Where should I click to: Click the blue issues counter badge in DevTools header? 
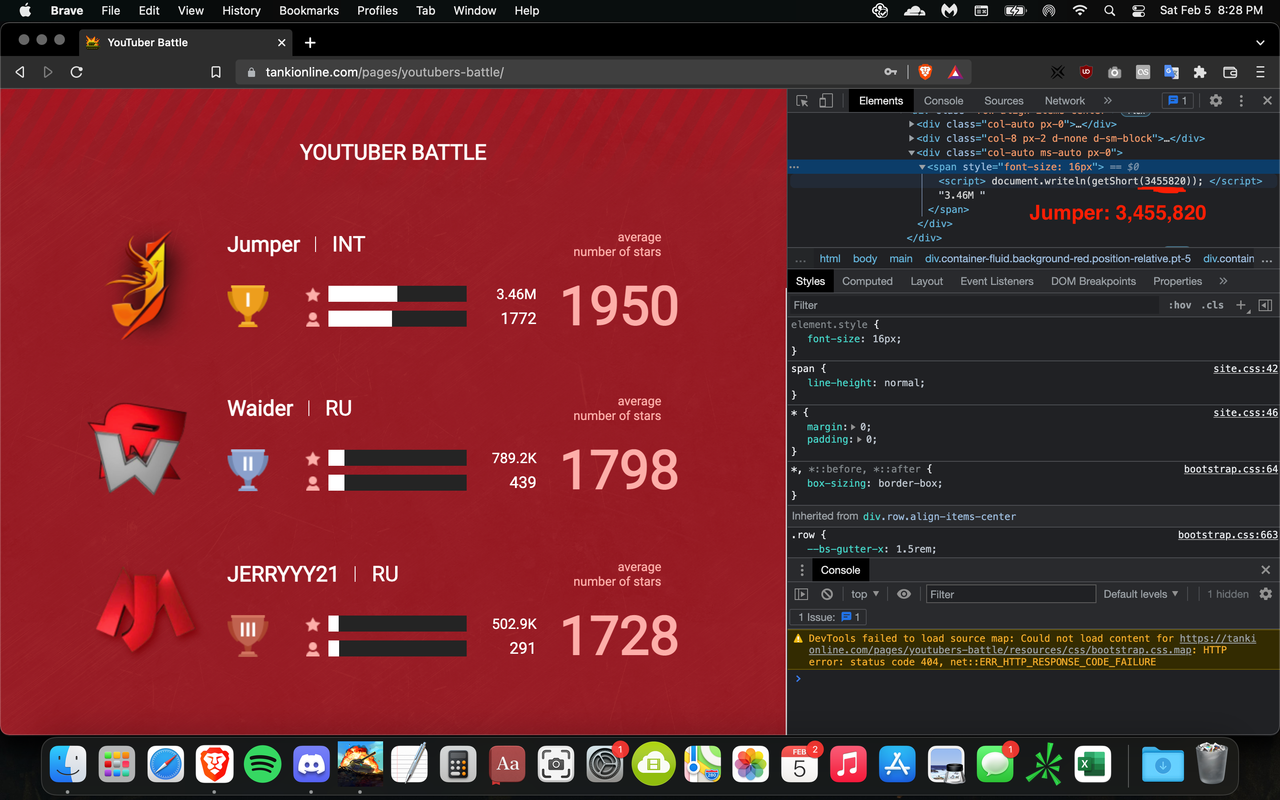coord(1176,101)
